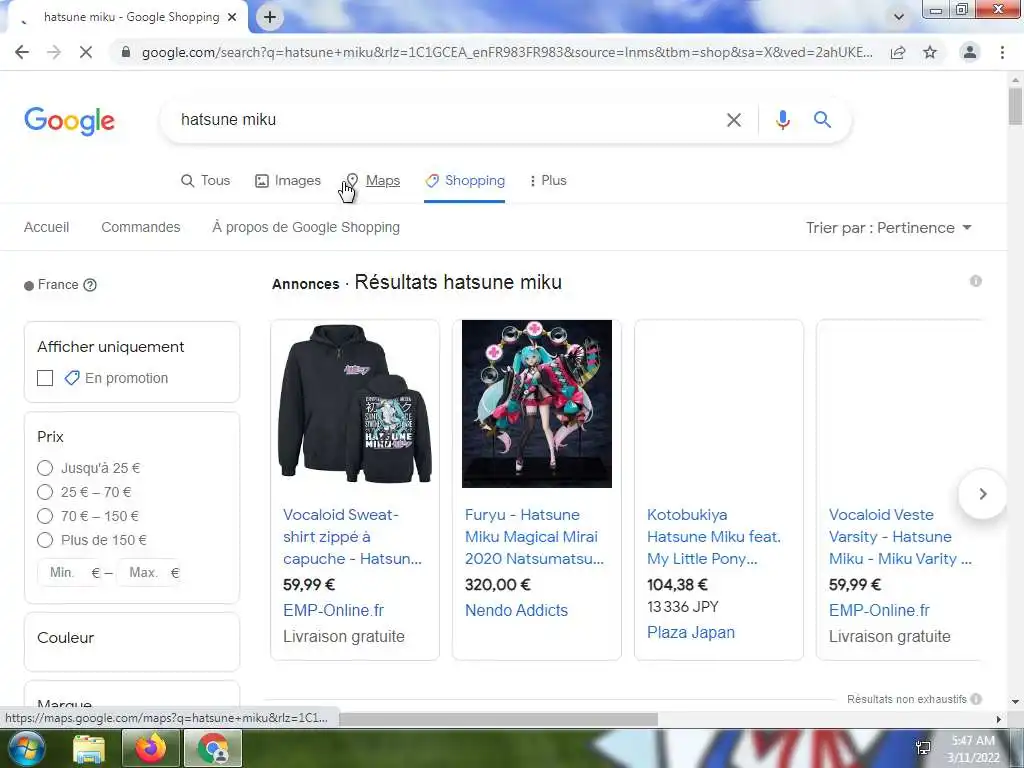Click the vertical scrollbar thumb

pos(1015,104)
